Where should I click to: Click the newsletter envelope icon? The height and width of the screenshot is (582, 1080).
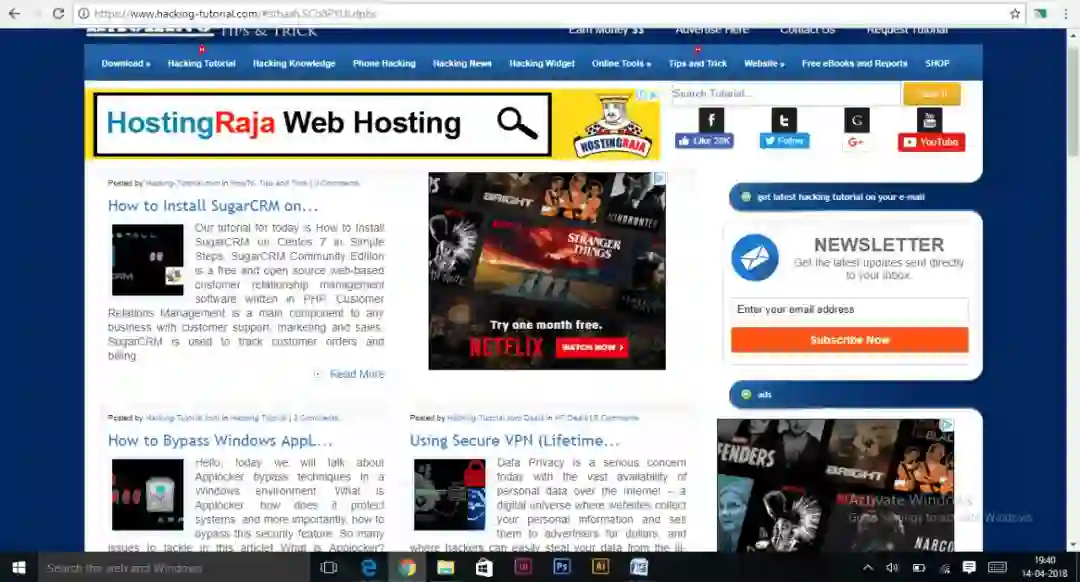coord(755,258)
